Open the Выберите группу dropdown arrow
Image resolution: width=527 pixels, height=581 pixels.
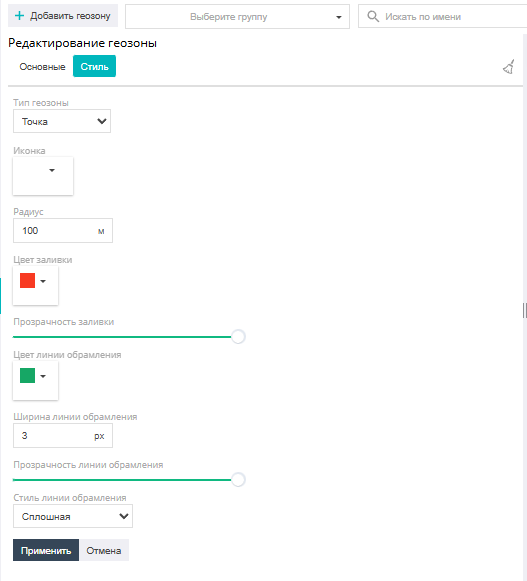click(x=338, y=17)
